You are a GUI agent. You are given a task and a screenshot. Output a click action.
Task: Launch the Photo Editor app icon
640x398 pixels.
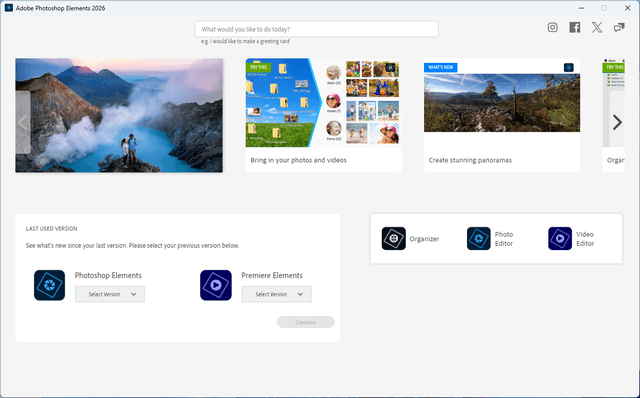tap(478, 238)
